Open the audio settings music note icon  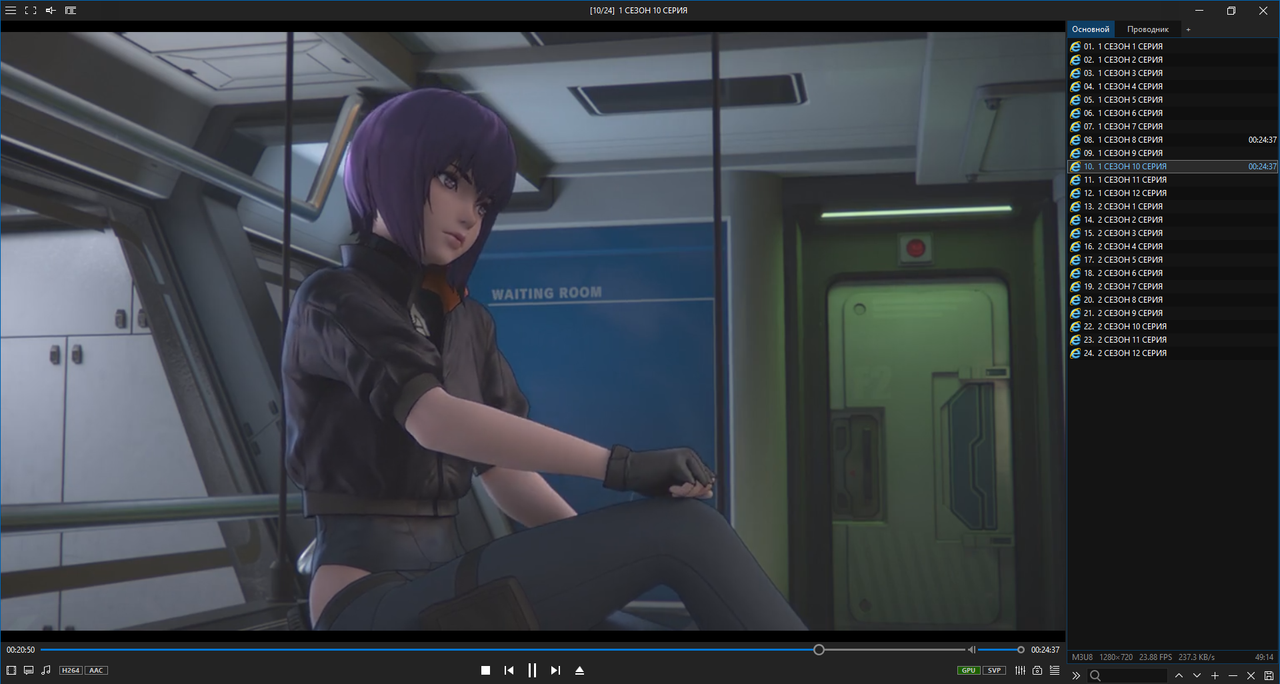[46, 670]
